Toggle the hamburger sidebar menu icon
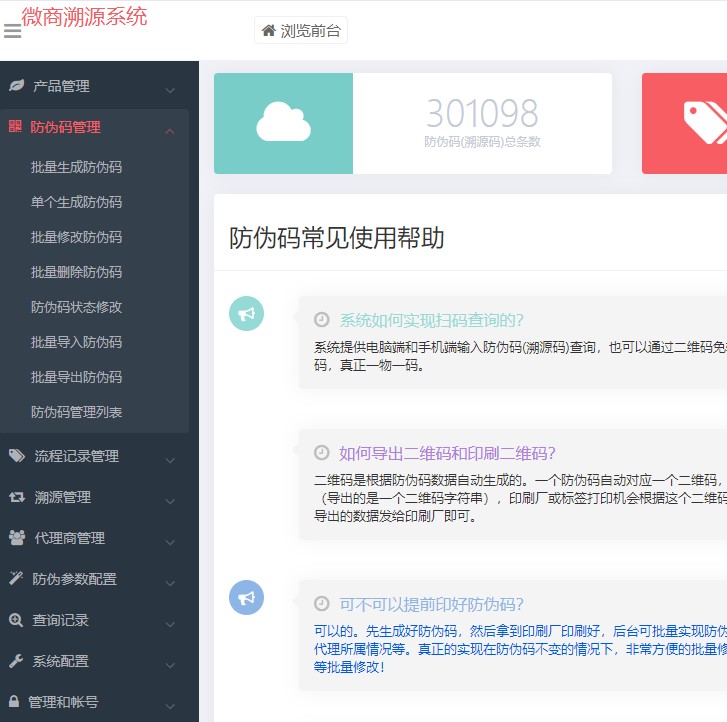 point(13,31)
